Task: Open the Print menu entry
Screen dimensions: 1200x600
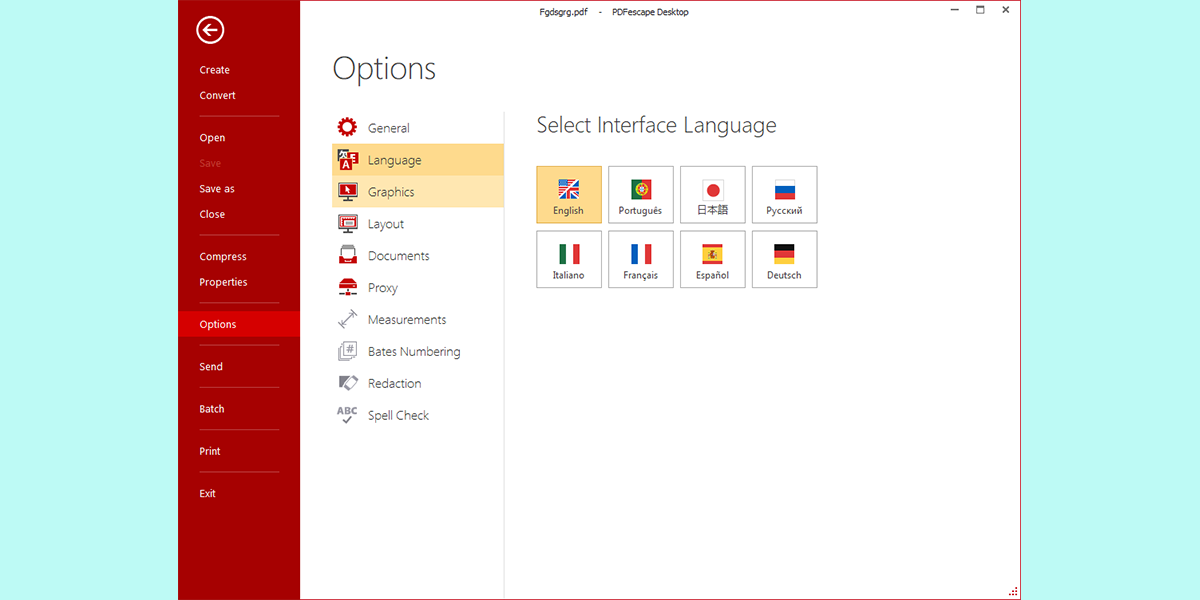Action: coord(210,451)
